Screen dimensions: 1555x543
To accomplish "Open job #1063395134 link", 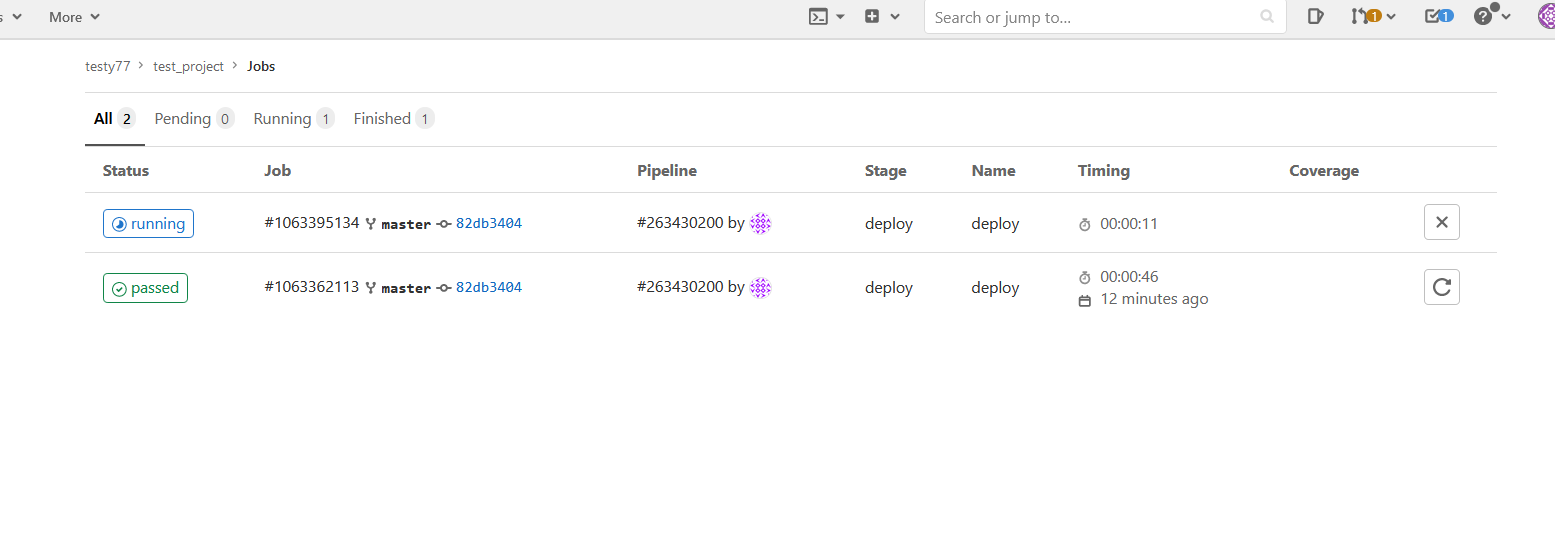I will [311, 223].
